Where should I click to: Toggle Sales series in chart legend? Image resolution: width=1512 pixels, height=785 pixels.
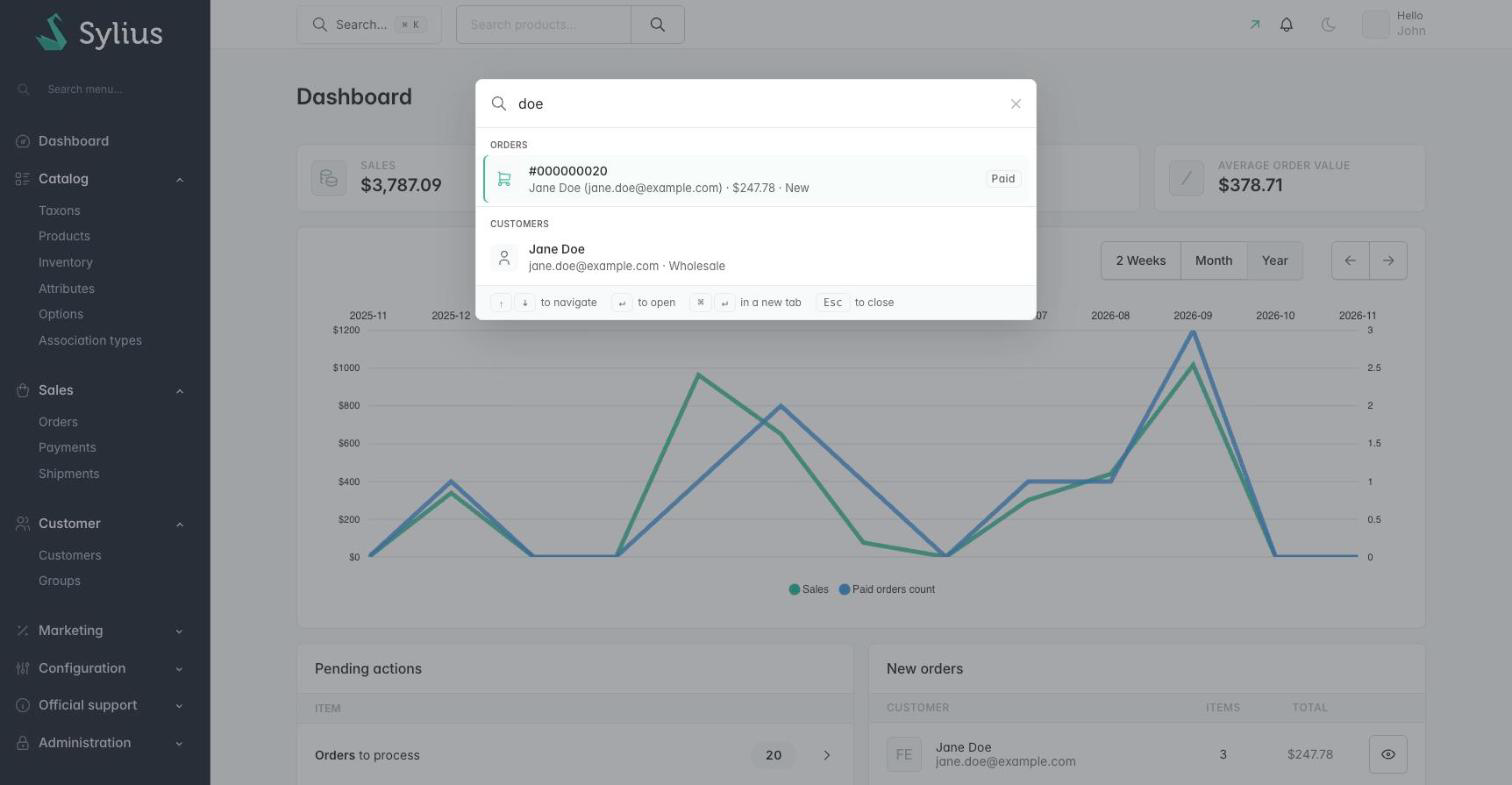click(x=809, y=589)
